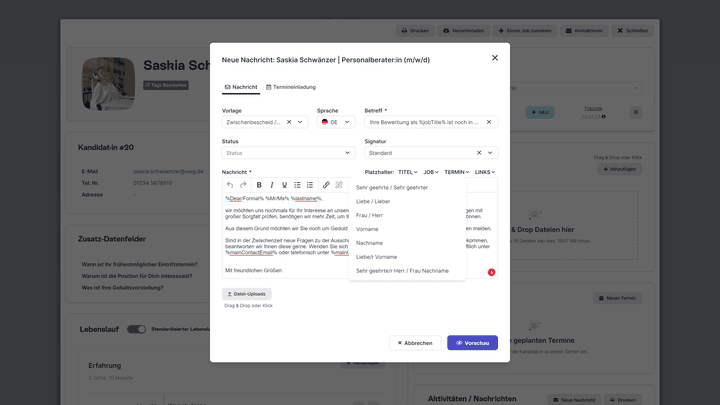Toggle bold formatting in the Nachricht editor

[259, 185]
